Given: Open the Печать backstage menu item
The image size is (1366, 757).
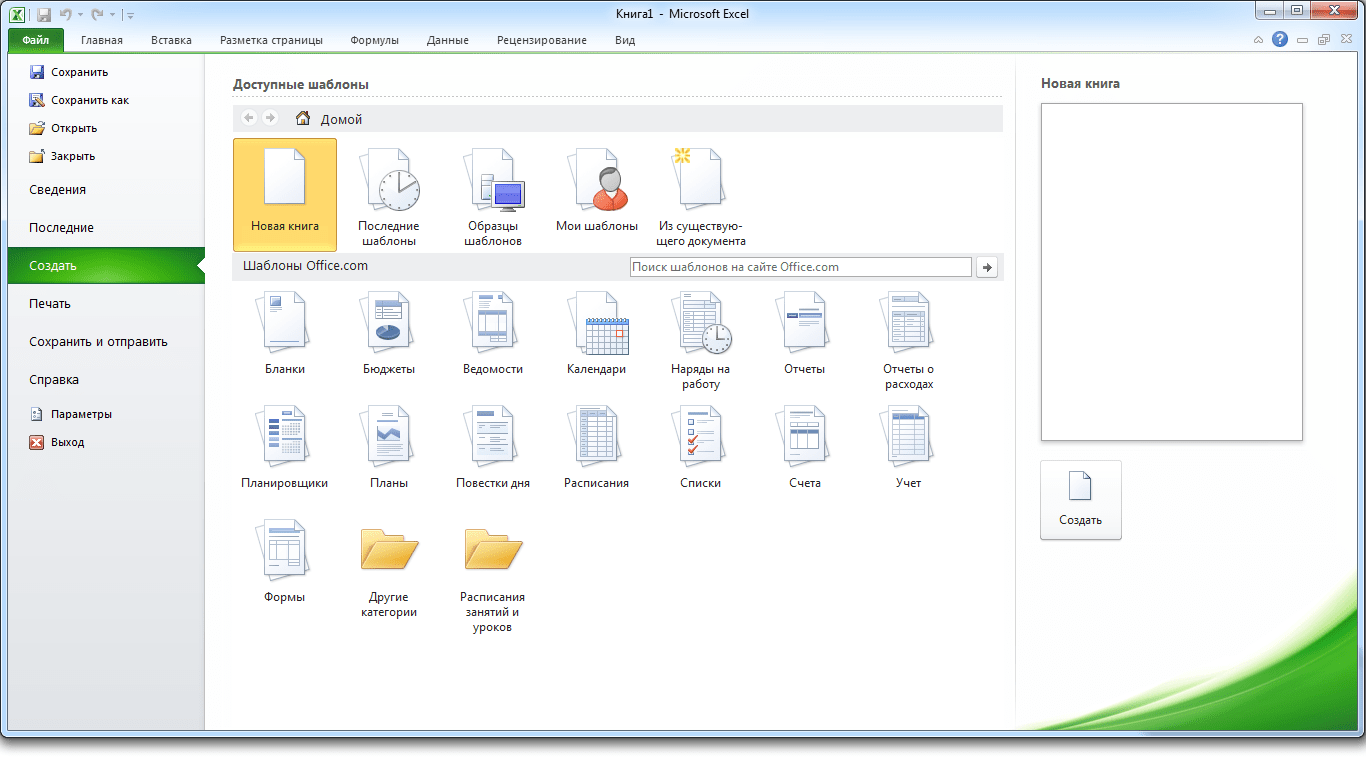Looking at the screenshot, I should pos(50,304).
